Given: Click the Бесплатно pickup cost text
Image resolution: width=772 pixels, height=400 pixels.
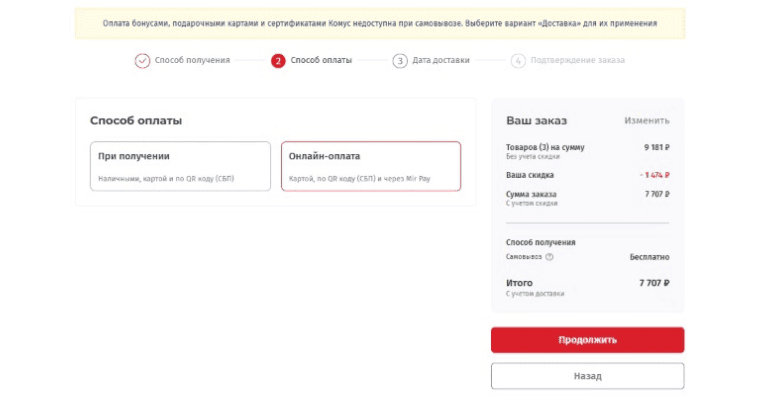Looking at the screenshot, I should 649,257.
